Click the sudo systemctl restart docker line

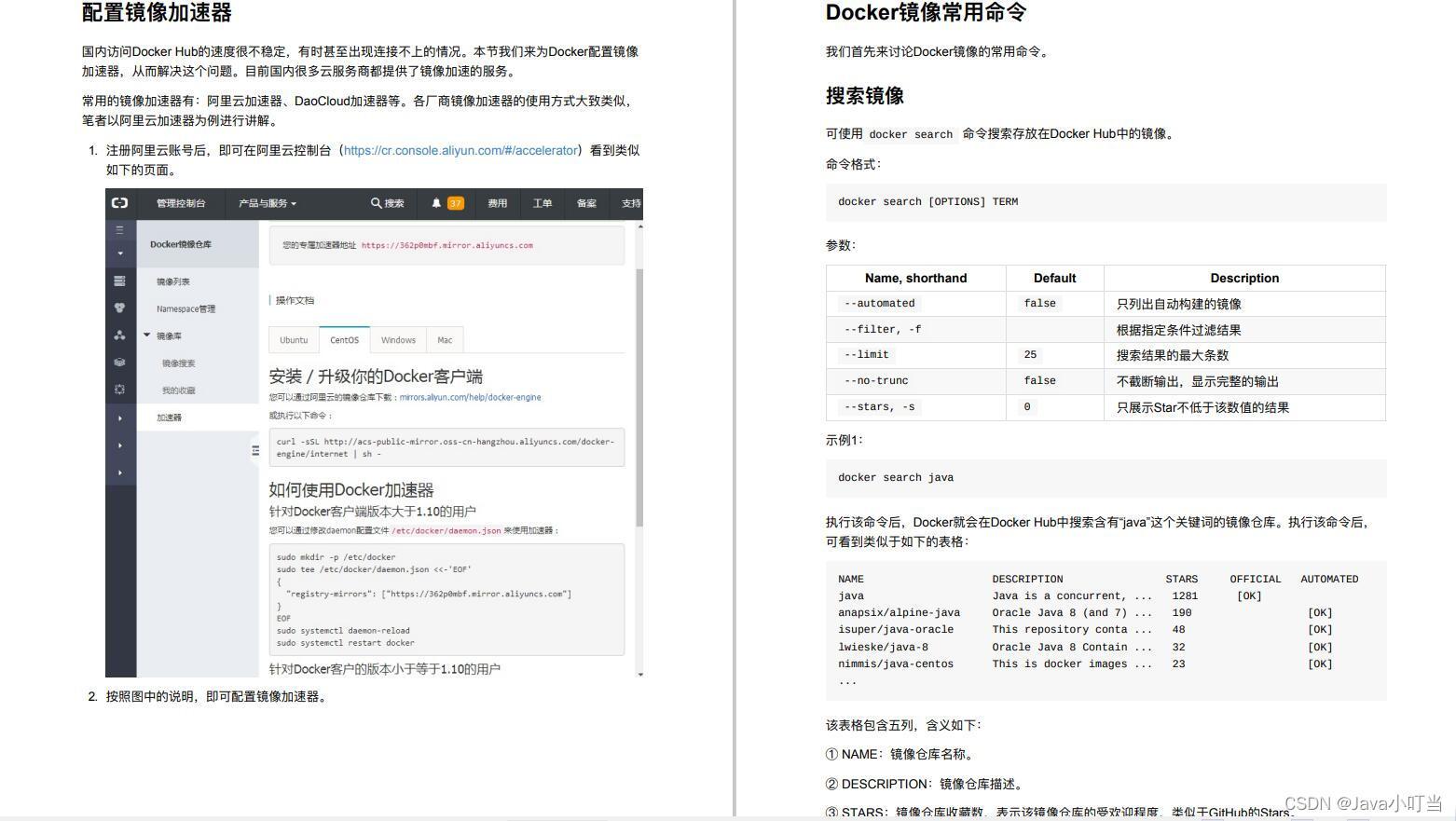pyautogui.click(x=345, y=642)
